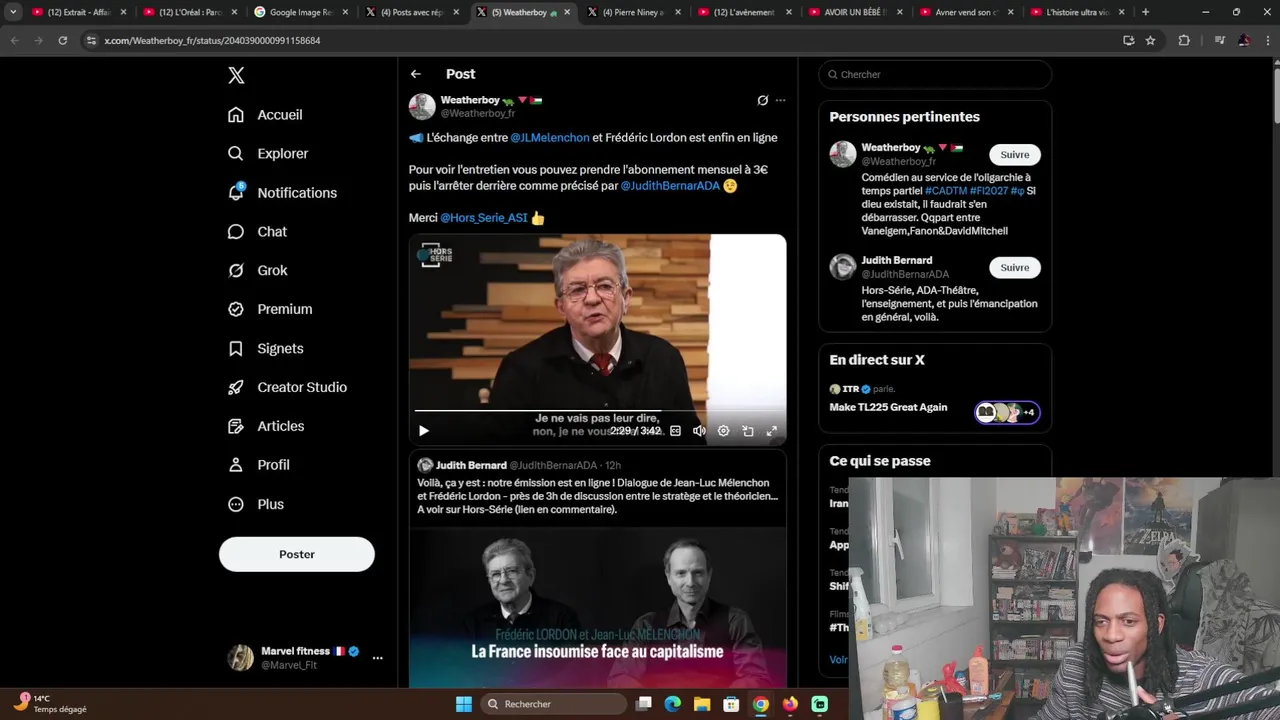Open Chrome three-dot menu
The height and width of the screenshot is (720, 1280).
tap(1267, 40)
